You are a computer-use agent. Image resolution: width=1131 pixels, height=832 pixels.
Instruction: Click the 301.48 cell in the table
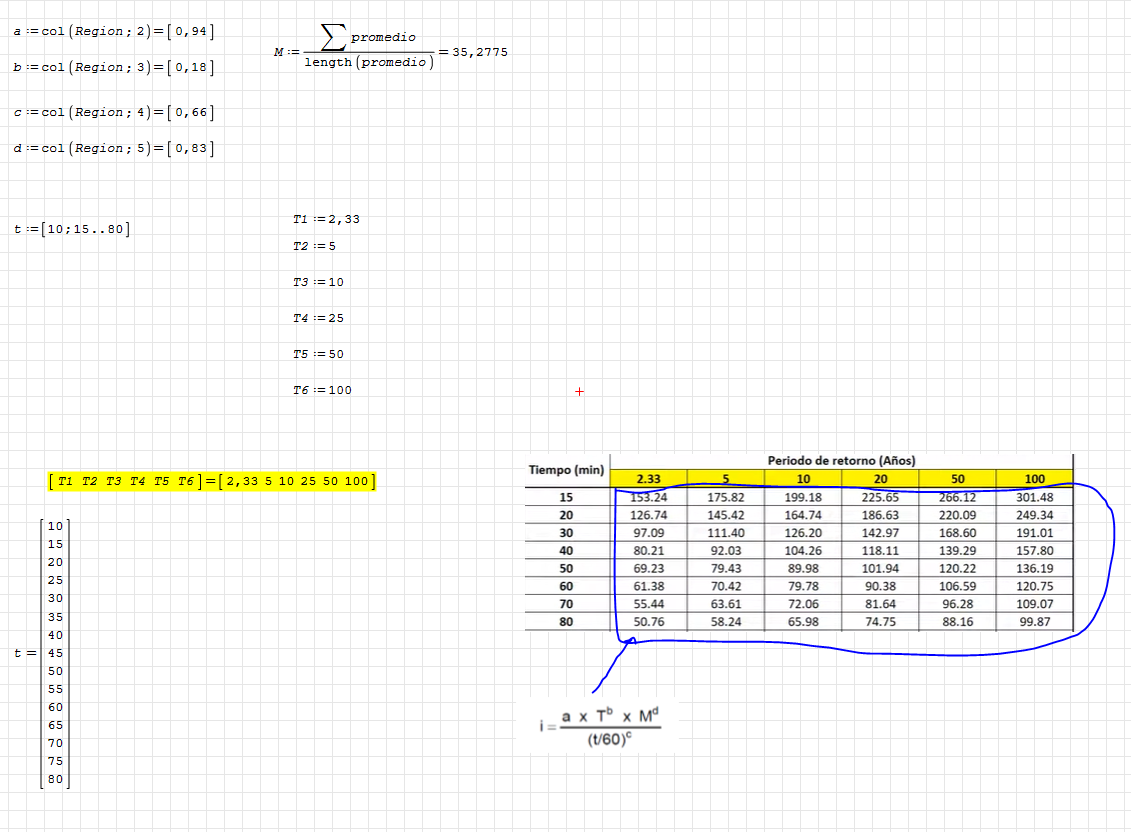(1034, 497)
